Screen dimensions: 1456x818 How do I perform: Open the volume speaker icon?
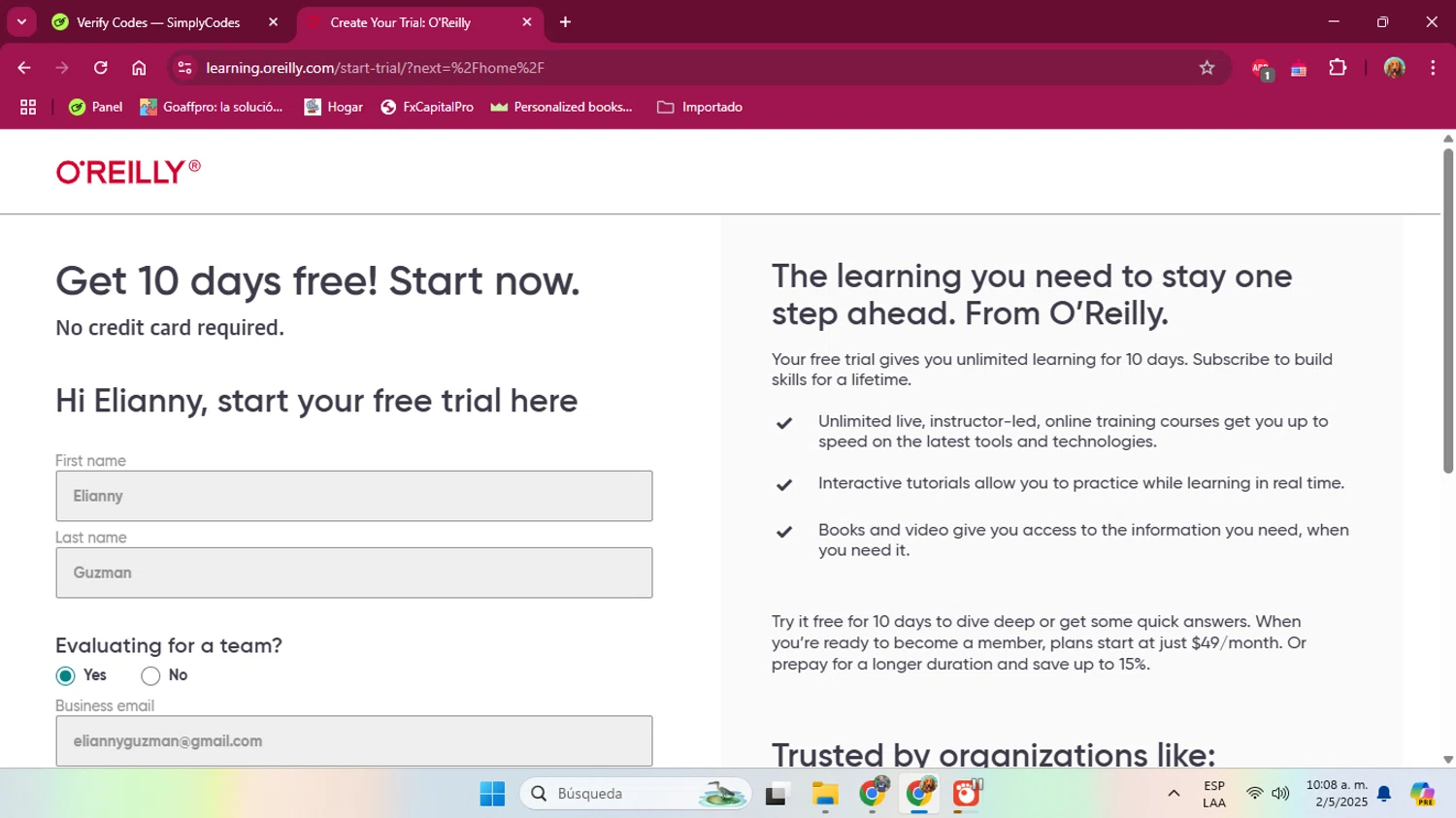[x=1280, y=794]
